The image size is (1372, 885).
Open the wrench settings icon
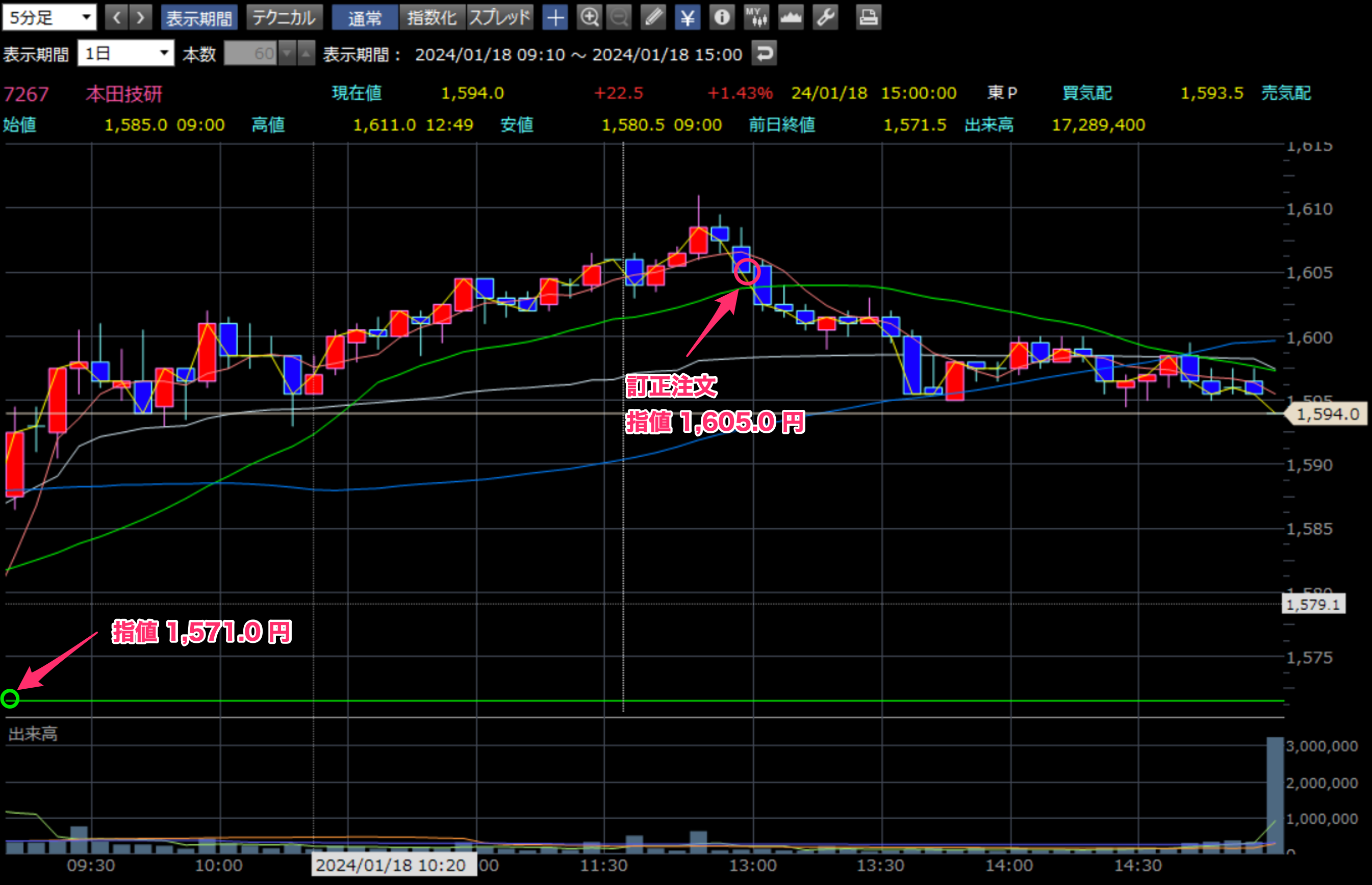click(825, 17)
